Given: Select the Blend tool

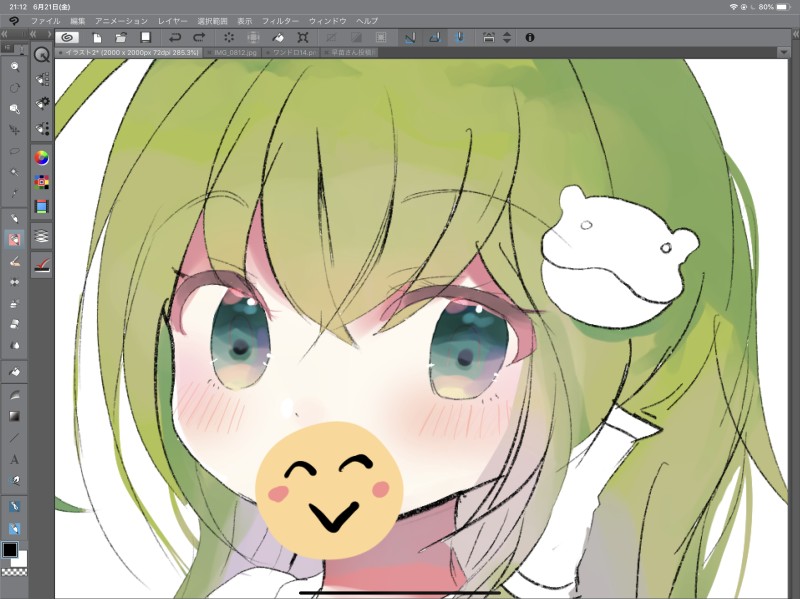Looking at the screenshot, I should (x=15, y=346).
